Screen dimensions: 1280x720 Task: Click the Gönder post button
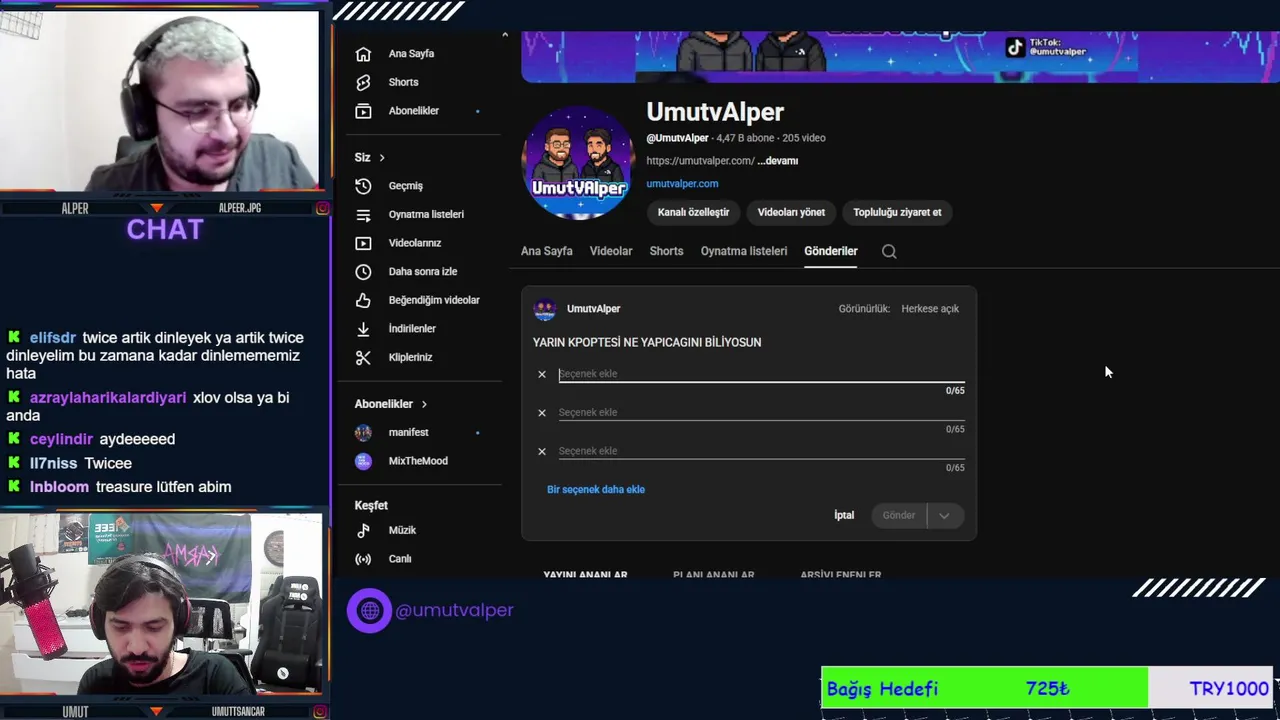point(899,515)
